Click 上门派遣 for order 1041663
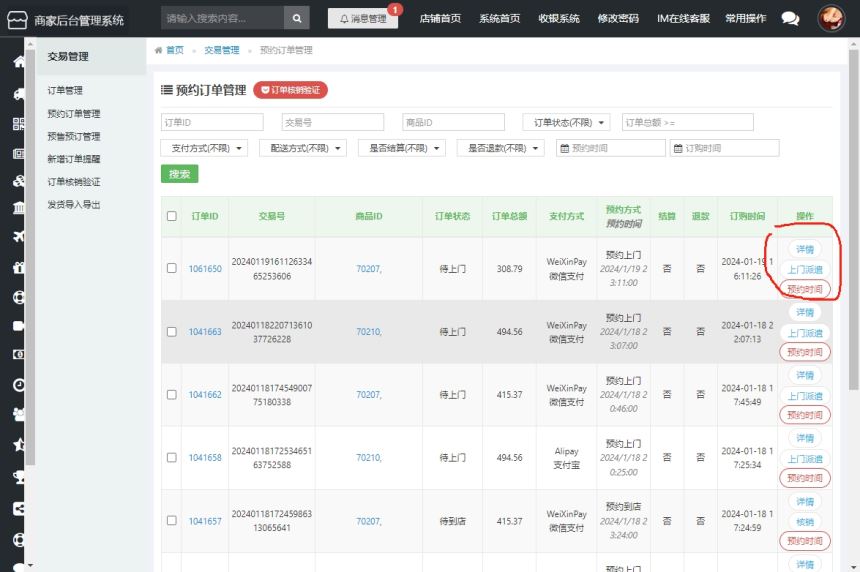Image resolution: width=860 pixels, height=572 pixels. pyautogui.click(x=805, y=333)
